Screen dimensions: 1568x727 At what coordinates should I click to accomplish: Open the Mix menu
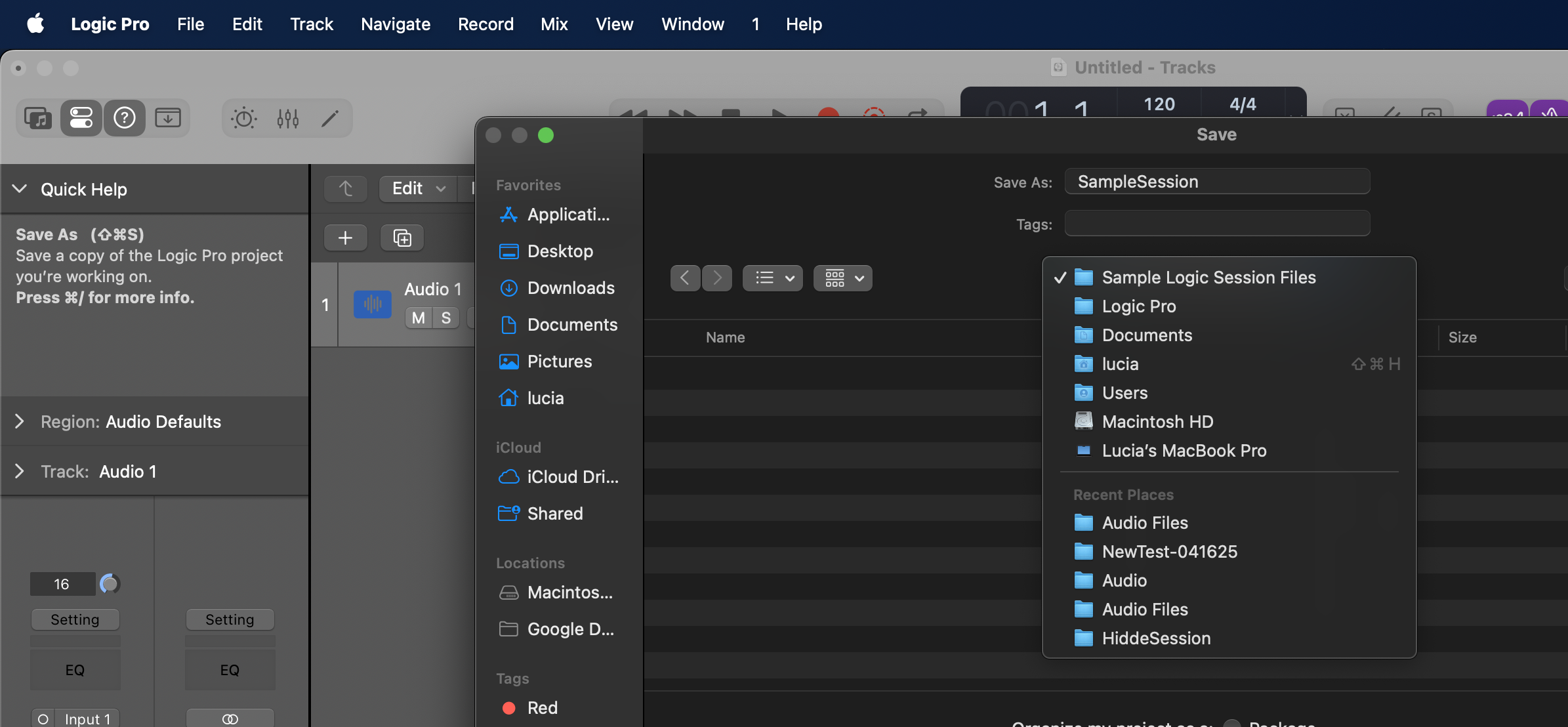(x=554, y=24)
